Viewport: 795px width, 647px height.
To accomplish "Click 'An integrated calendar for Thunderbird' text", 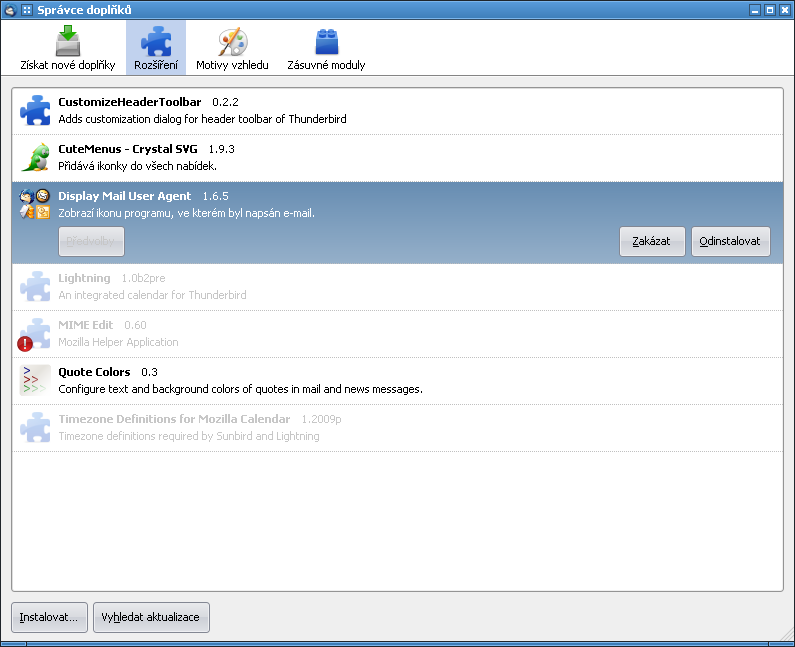I will [152, 295].
